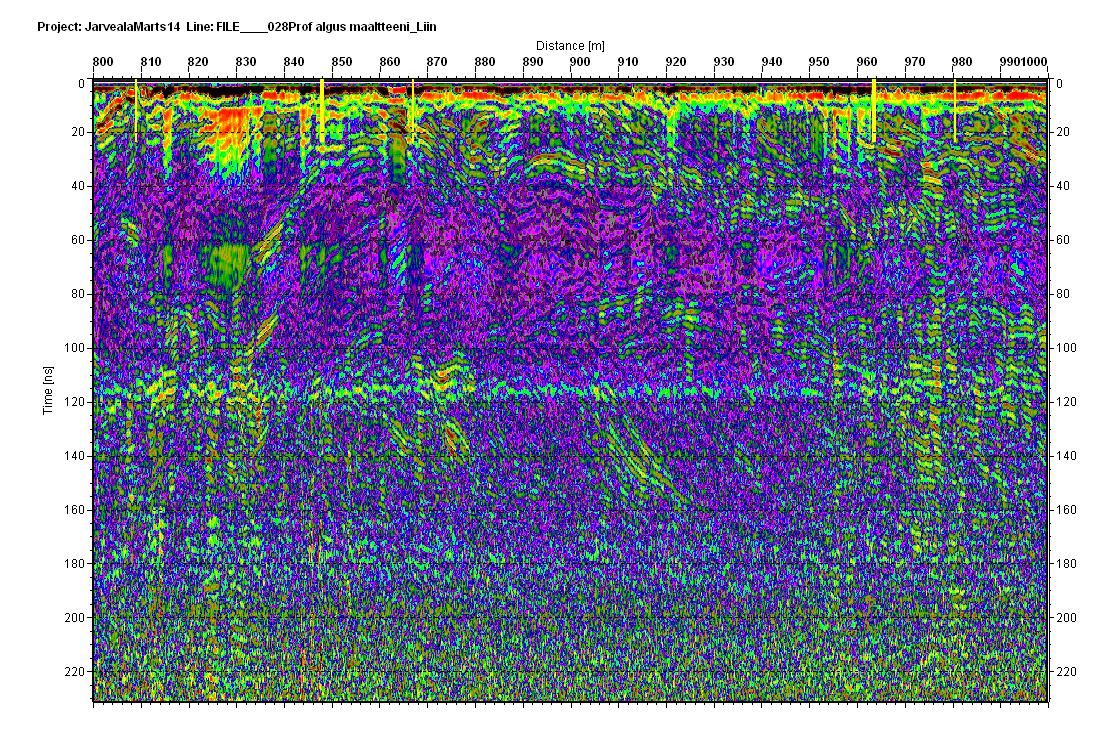Click the 200 label on left time axis

75,618
